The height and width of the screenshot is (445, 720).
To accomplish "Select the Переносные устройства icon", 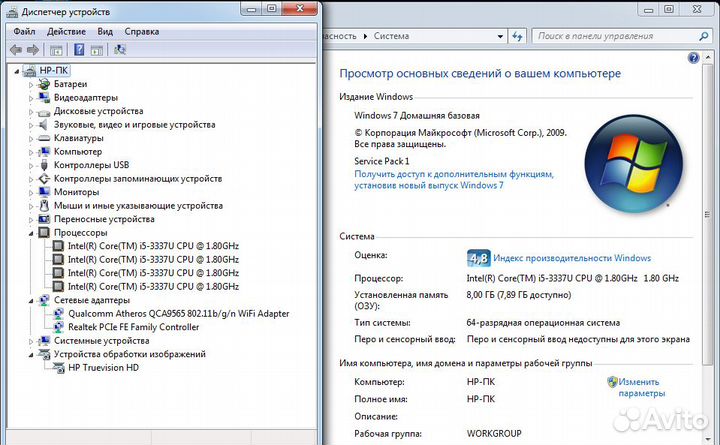I will pos(44,219).
